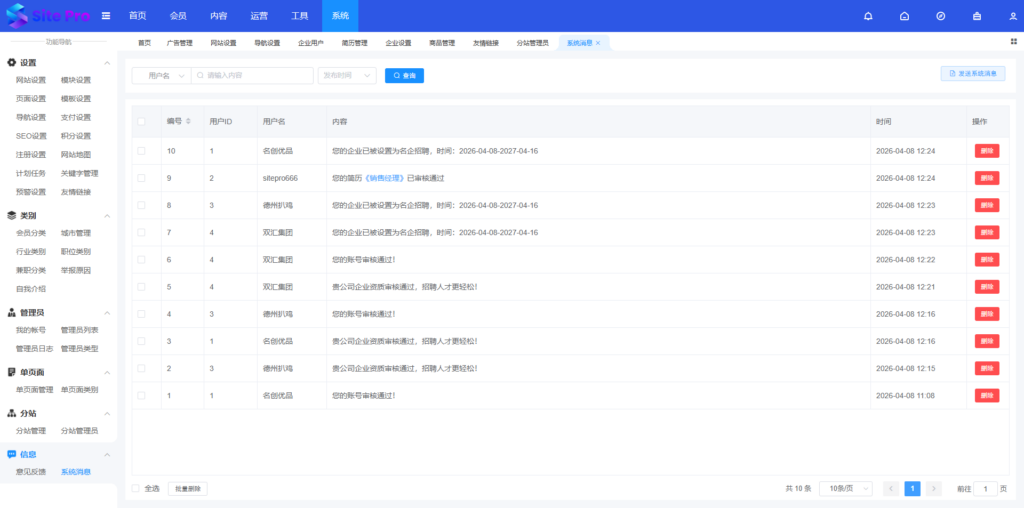The height and width of the screenshot is (508, 1024).
Task: Click the grid icon at tab bar end
Action: point(1014,41)
